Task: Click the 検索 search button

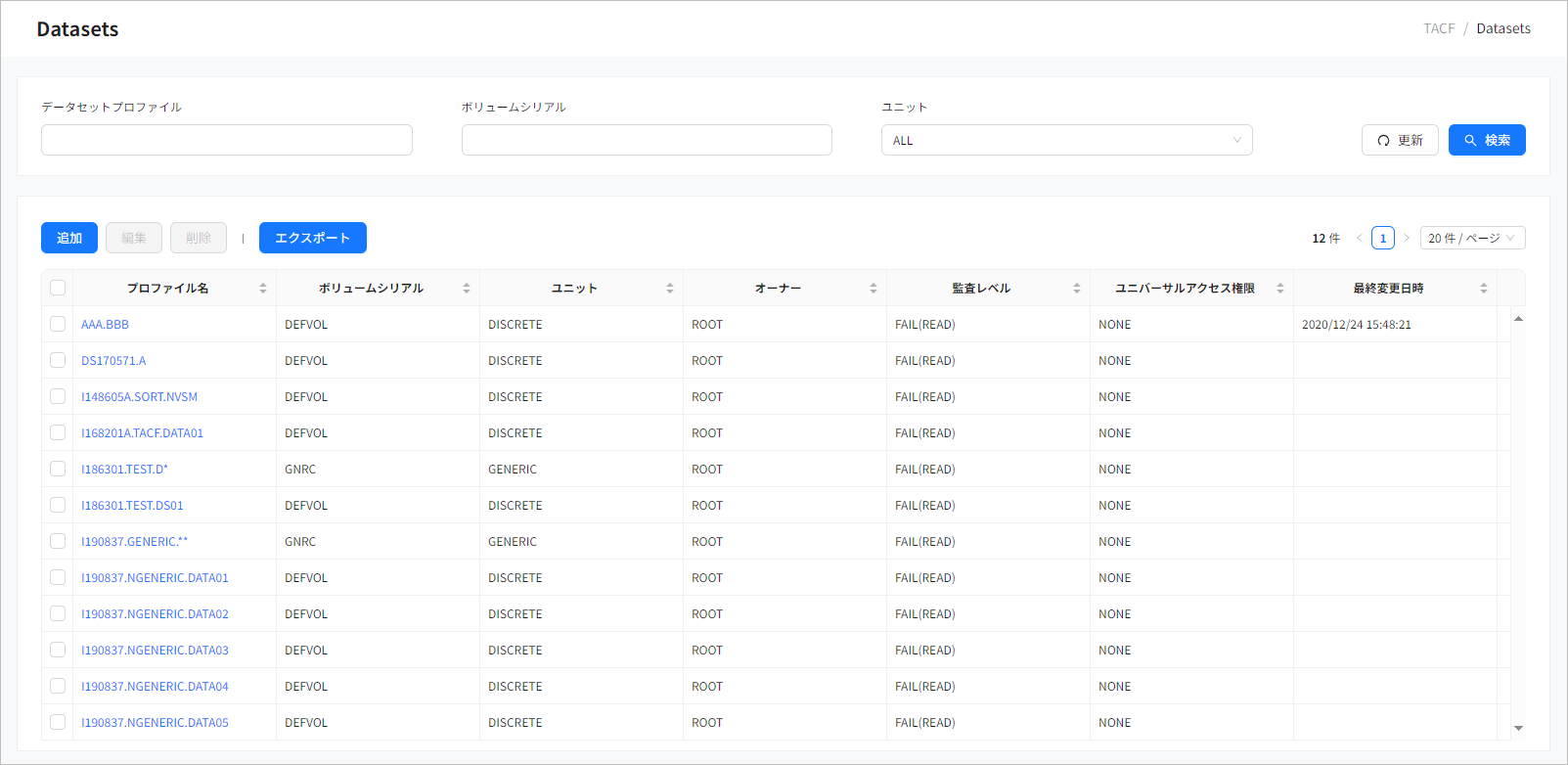Action: 1487,140
